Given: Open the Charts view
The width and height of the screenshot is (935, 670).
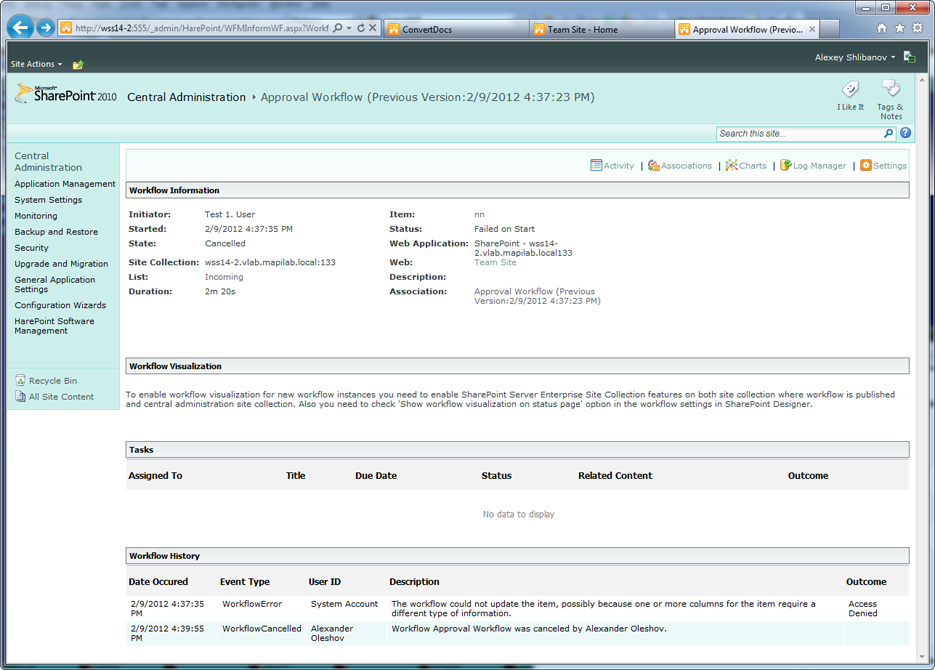Looking at the screenshot, I should point(746,166).
